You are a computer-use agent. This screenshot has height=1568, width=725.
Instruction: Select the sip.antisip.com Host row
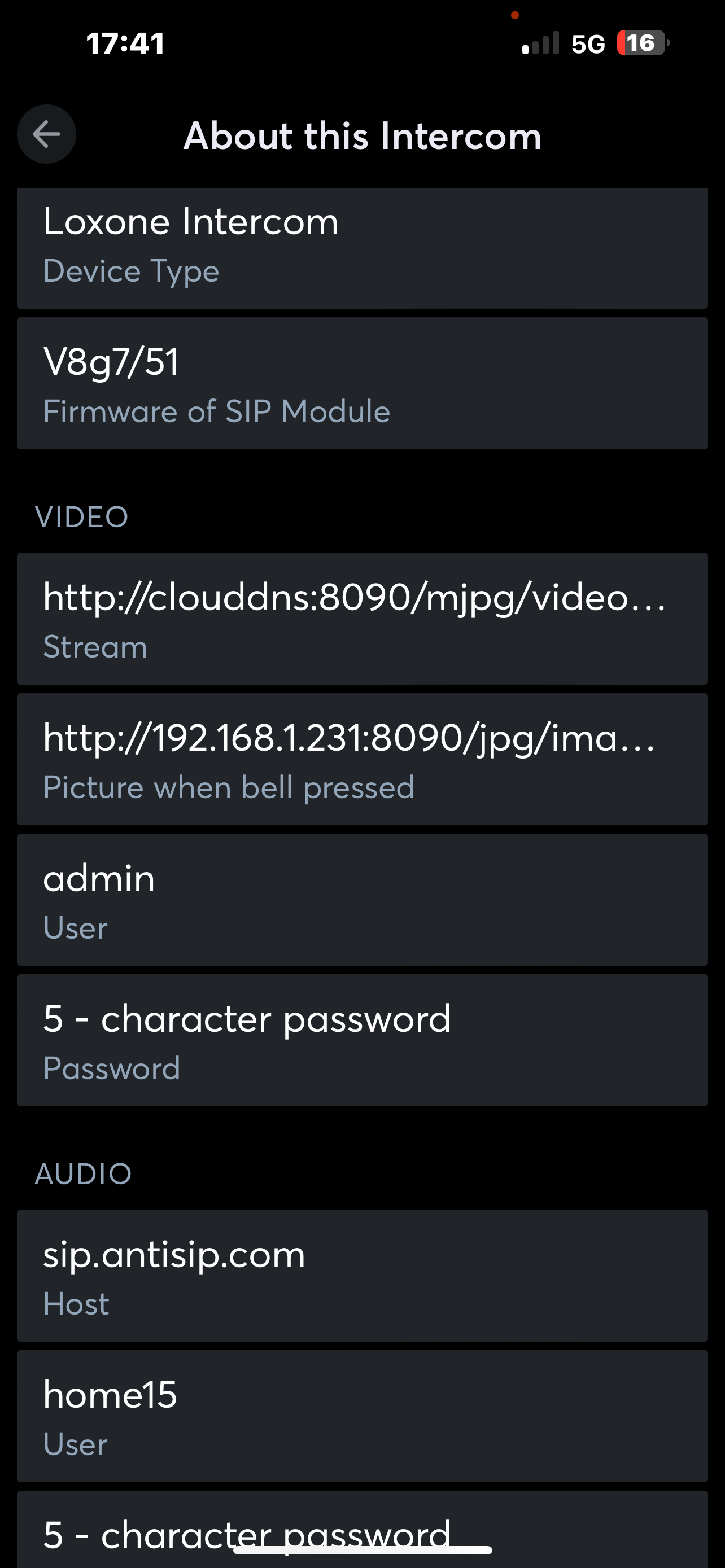click(362, 1276)
